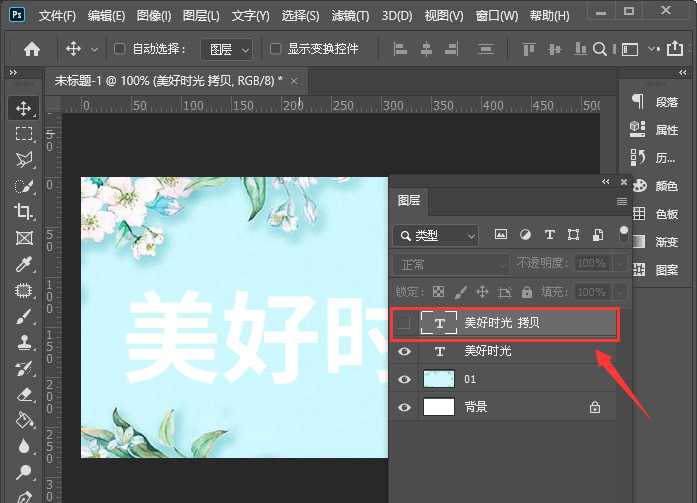Open the 图层 auto-select dropdown
697x503 pixels.
pyautogui.click(x=229, y=49)
